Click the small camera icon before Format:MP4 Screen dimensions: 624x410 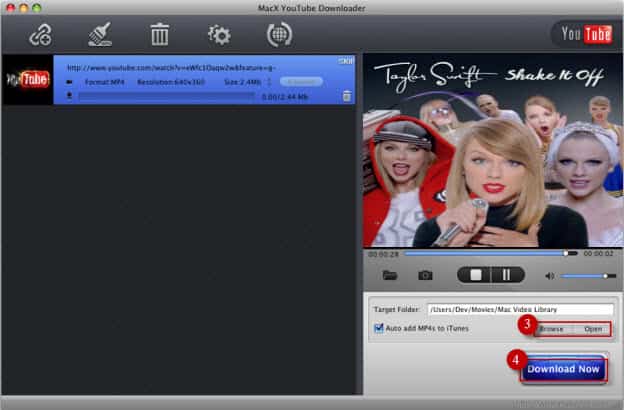69,82
